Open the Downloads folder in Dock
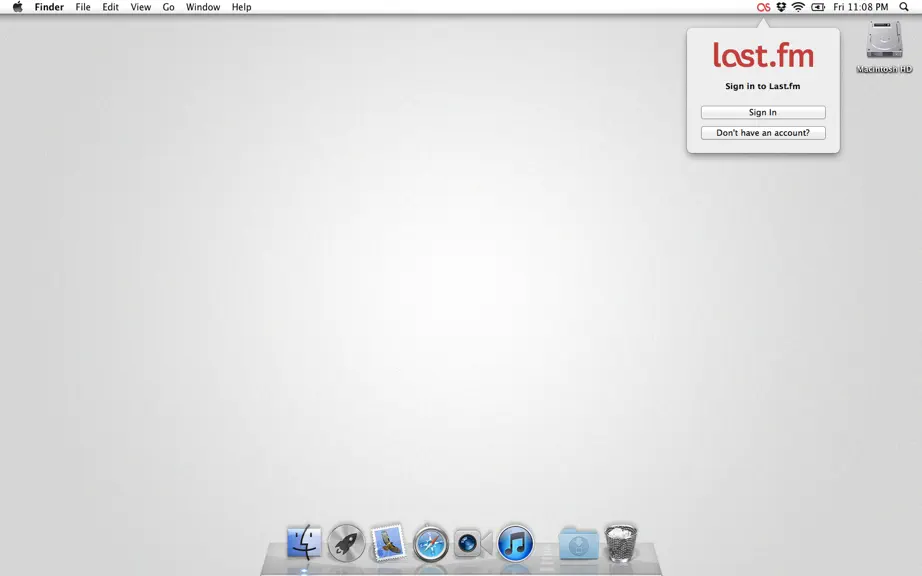The image size is (922, 576). (x=578, y=544)
